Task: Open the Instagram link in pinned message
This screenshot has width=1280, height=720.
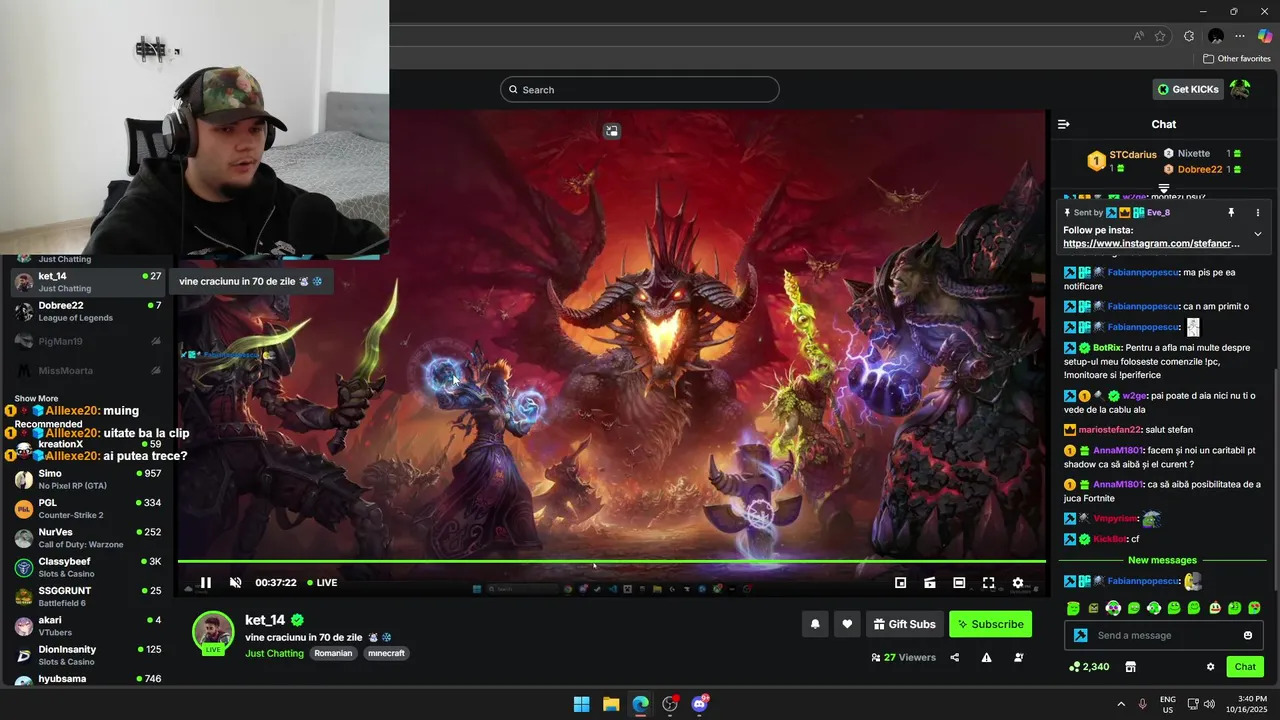Action: click(x=1151, y=243)
